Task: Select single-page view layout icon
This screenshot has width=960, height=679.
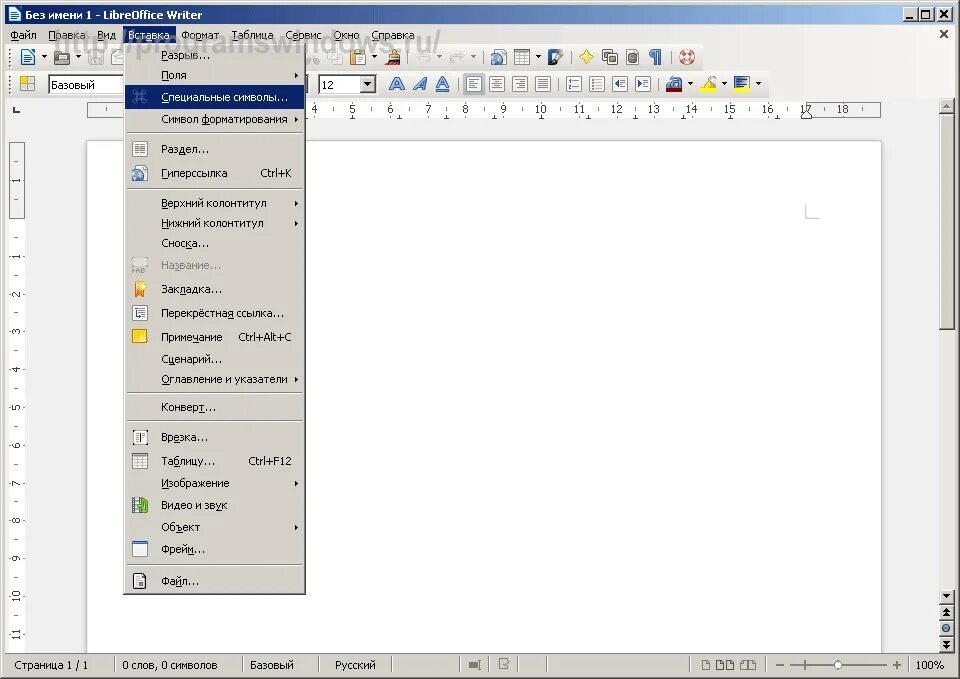Action: [706, 665]
